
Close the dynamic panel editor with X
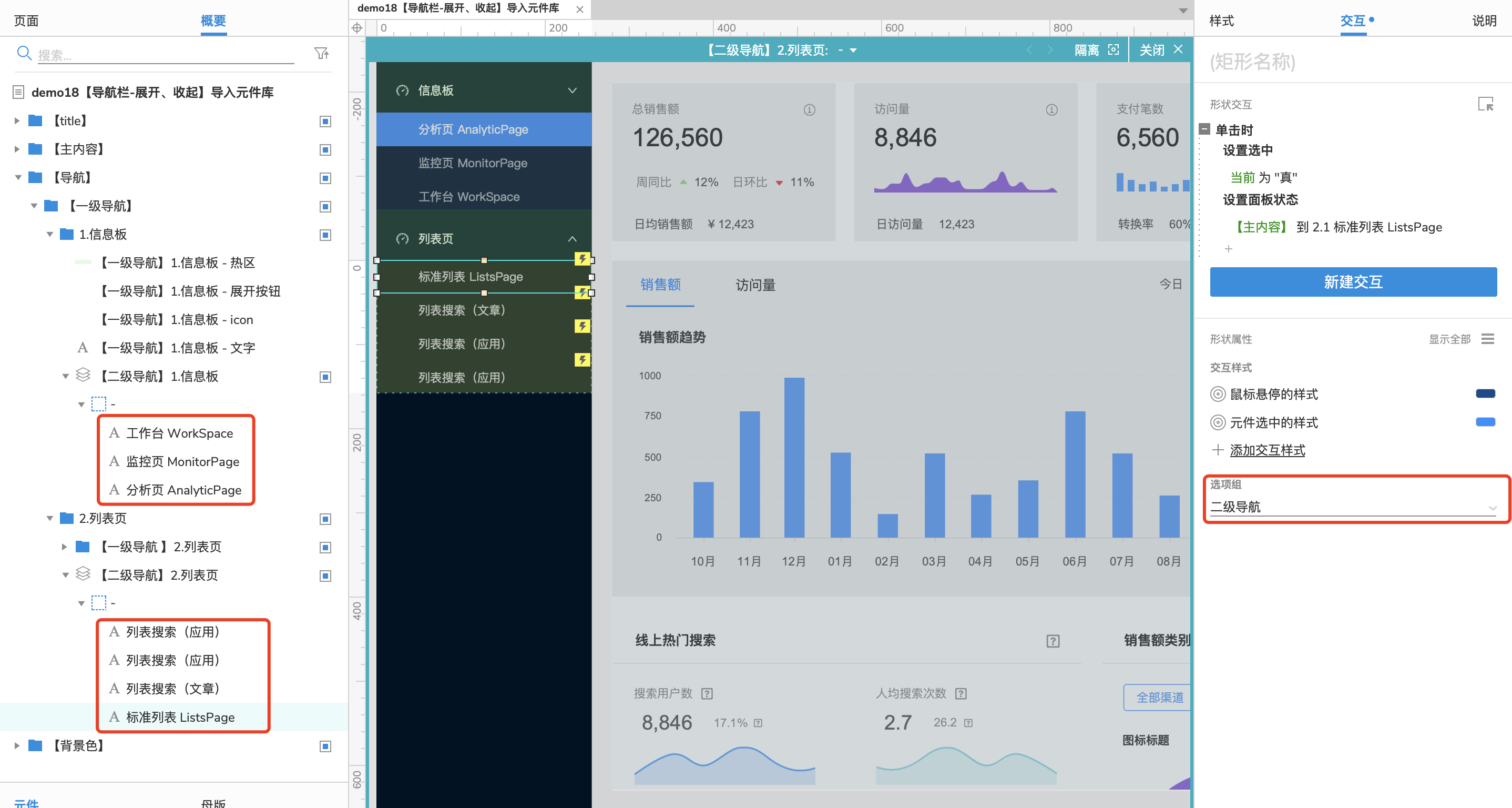(x=1178, y=49)
